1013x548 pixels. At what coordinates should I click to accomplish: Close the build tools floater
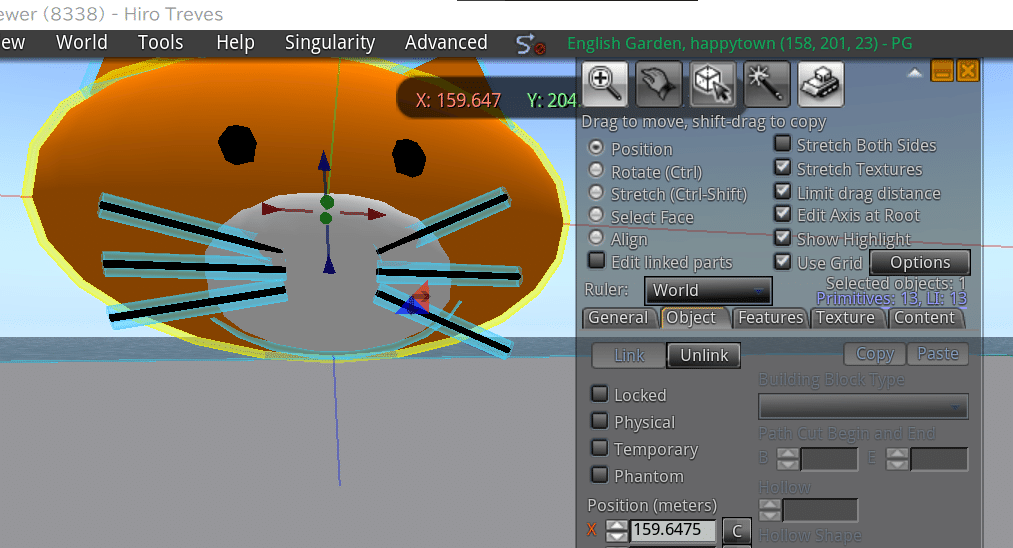[967, 70]
